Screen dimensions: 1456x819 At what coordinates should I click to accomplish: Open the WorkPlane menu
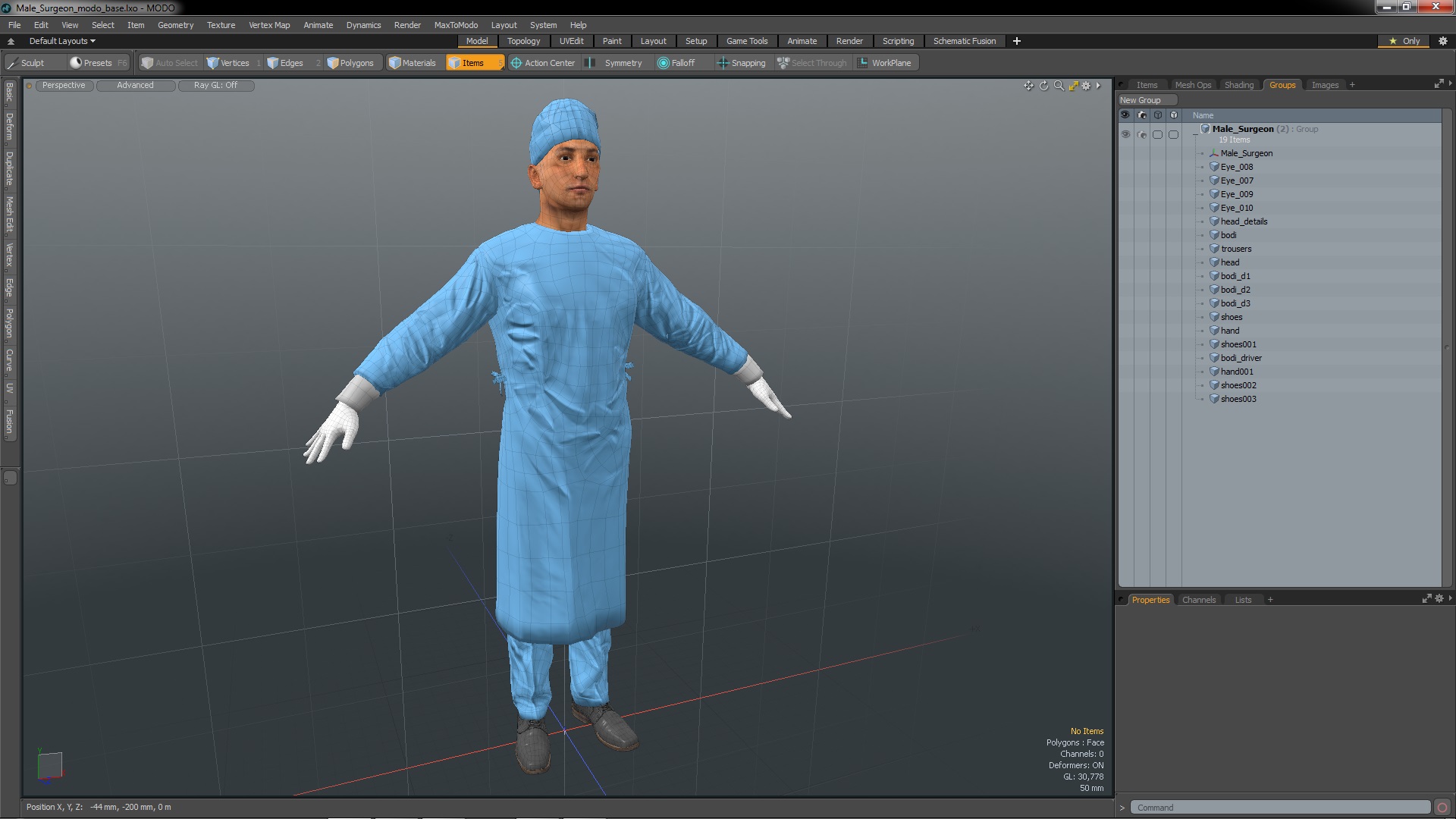(885, 63)
